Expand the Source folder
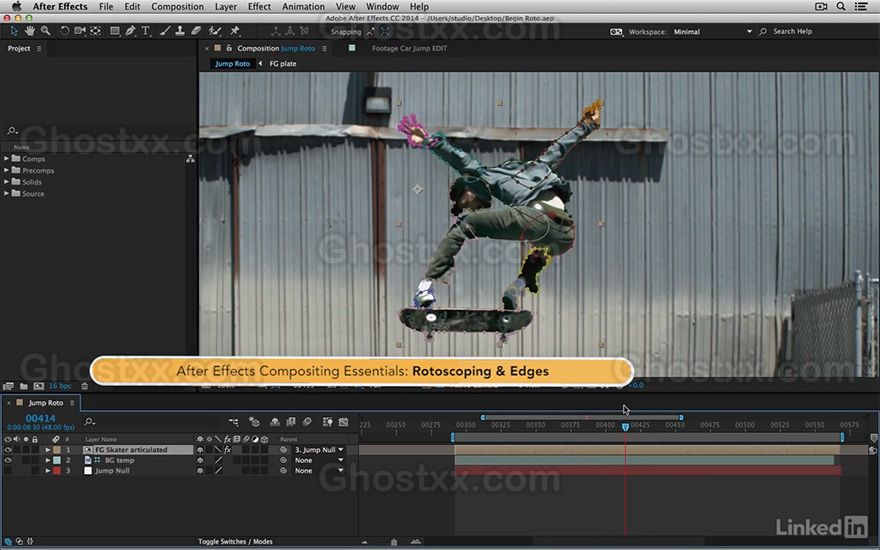The width and height of the screenshot is (880, 550). pos(6,194)
